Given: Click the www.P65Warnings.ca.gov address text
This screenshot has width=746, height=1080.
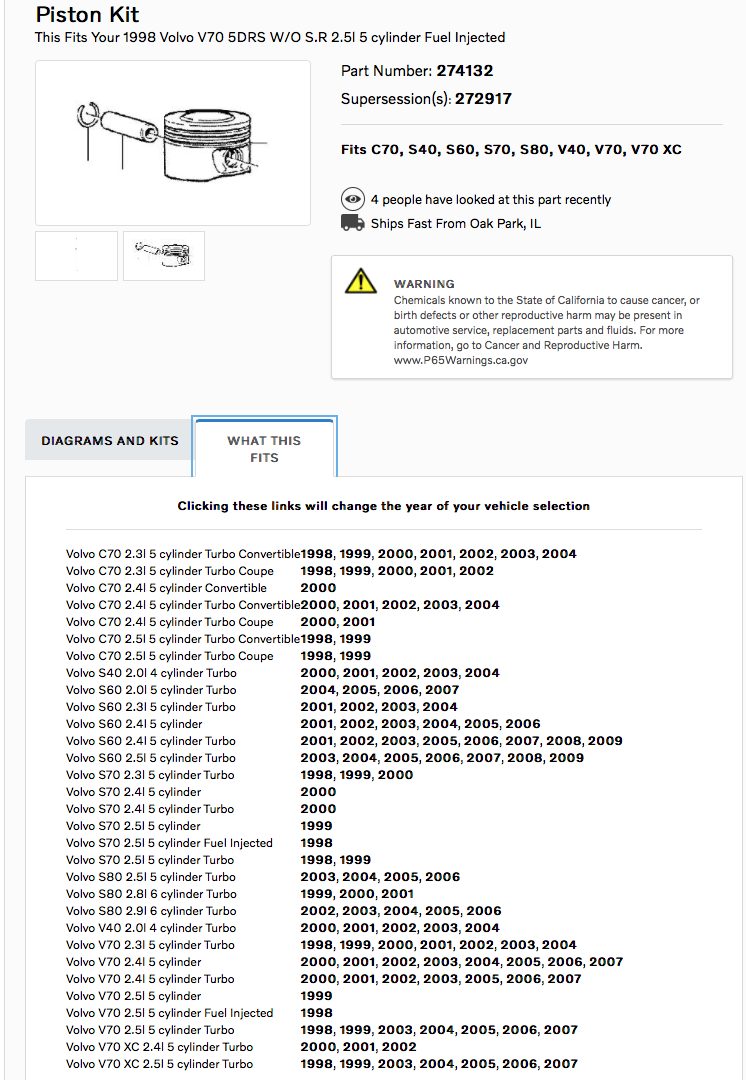Looking at the screenshot, I should click(461, 360).
